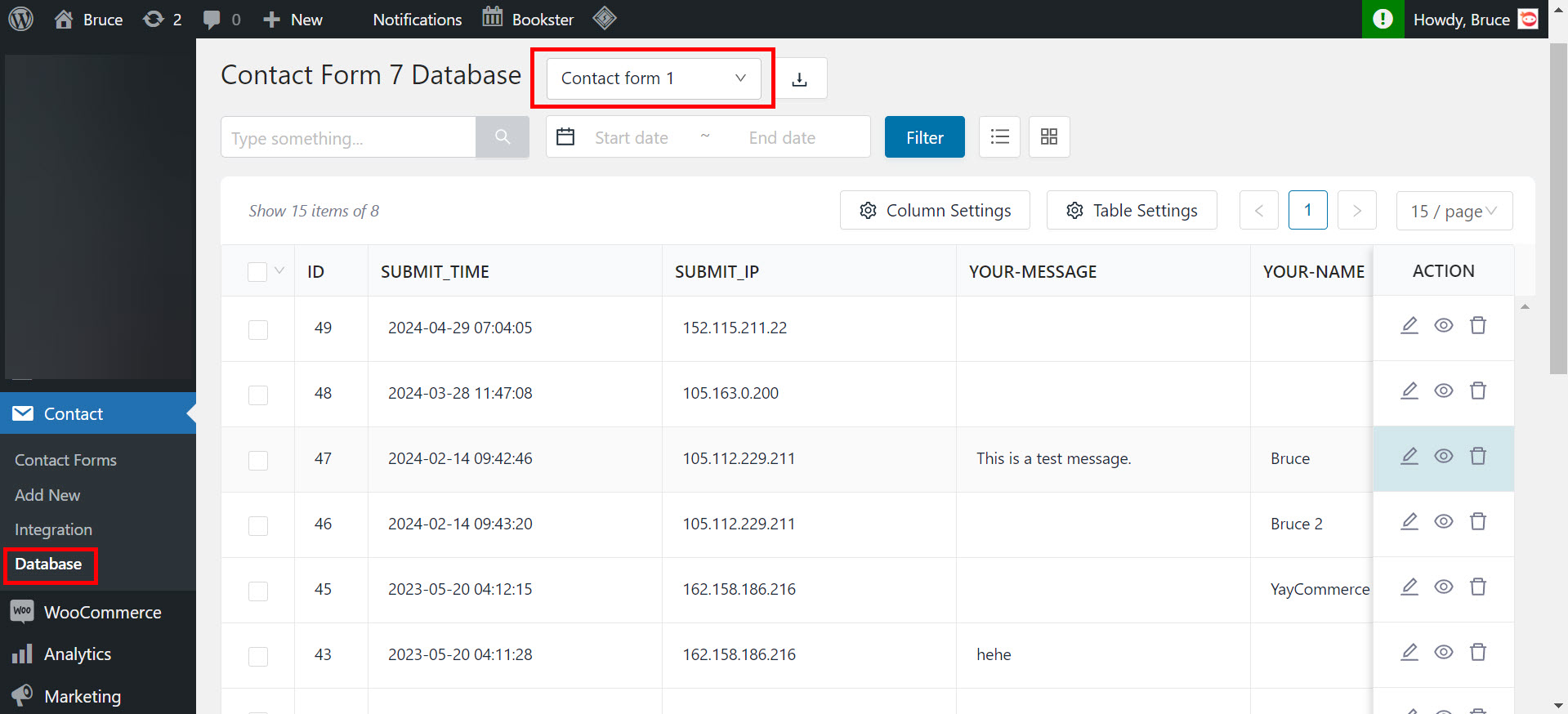Open Column Settings
The image size is (1568, 714).
point(935,211)
